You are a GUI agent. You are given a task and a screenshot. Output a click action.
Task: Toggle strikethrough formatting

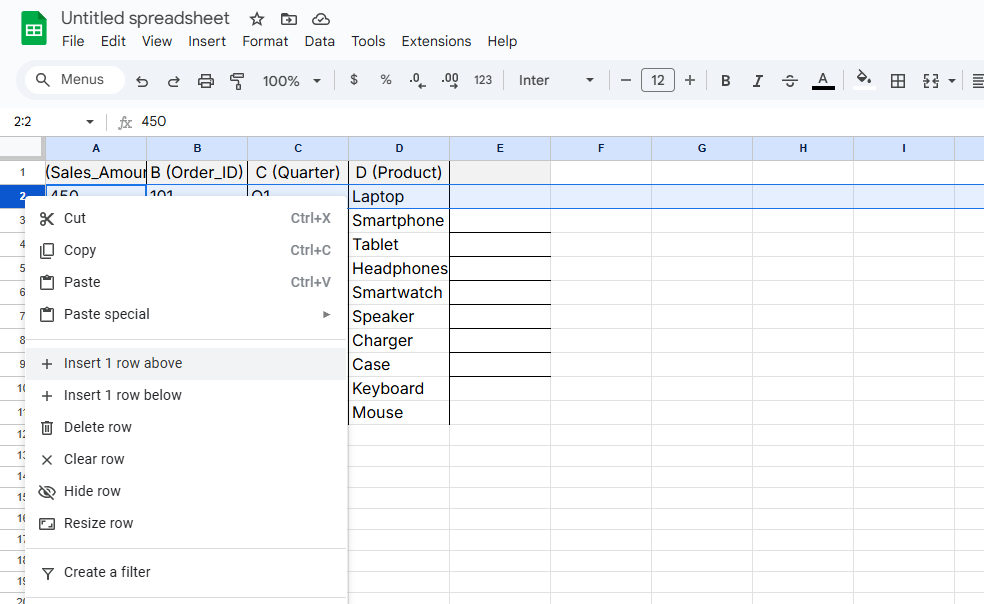790,81
